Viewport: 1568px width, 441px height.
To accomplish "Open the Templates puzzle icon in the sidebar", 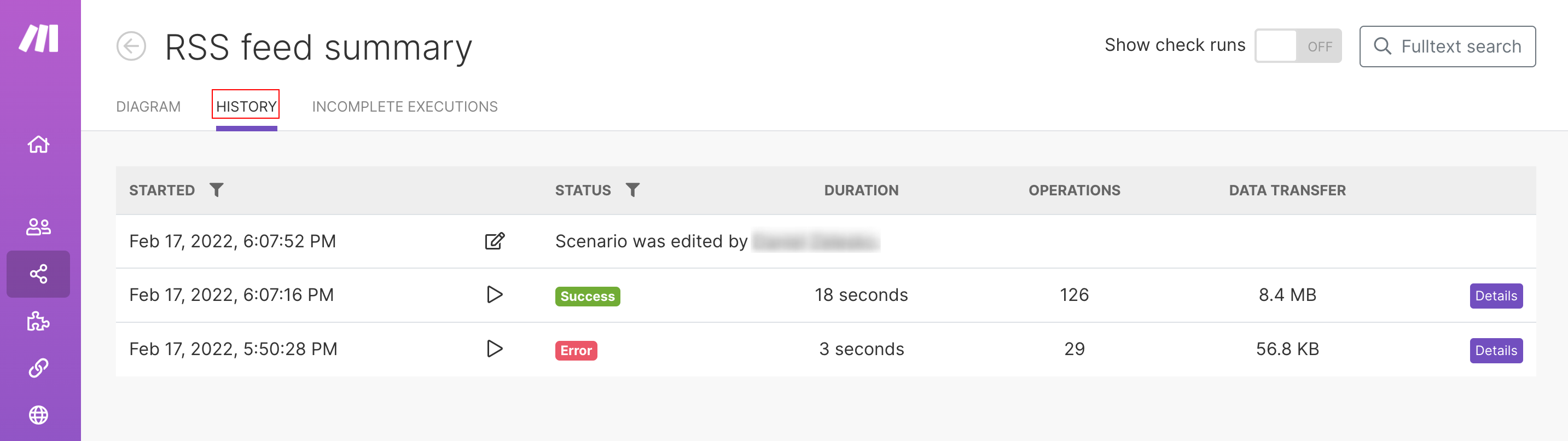I will point(38,321).
